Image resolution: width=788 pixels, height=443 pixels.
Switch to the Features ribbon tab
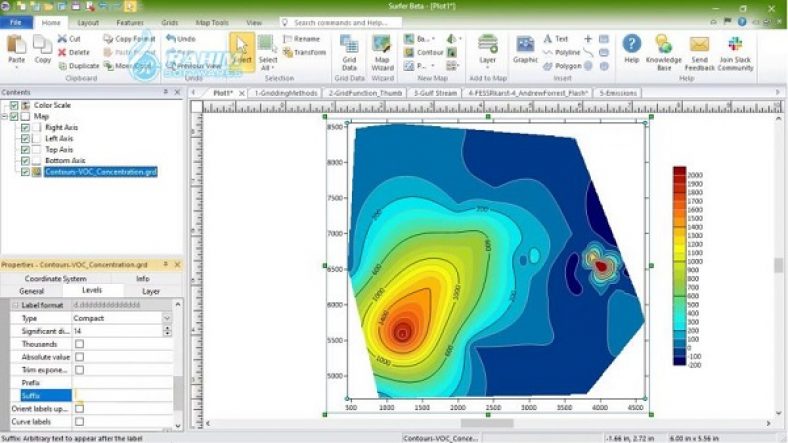coord(130,23)
